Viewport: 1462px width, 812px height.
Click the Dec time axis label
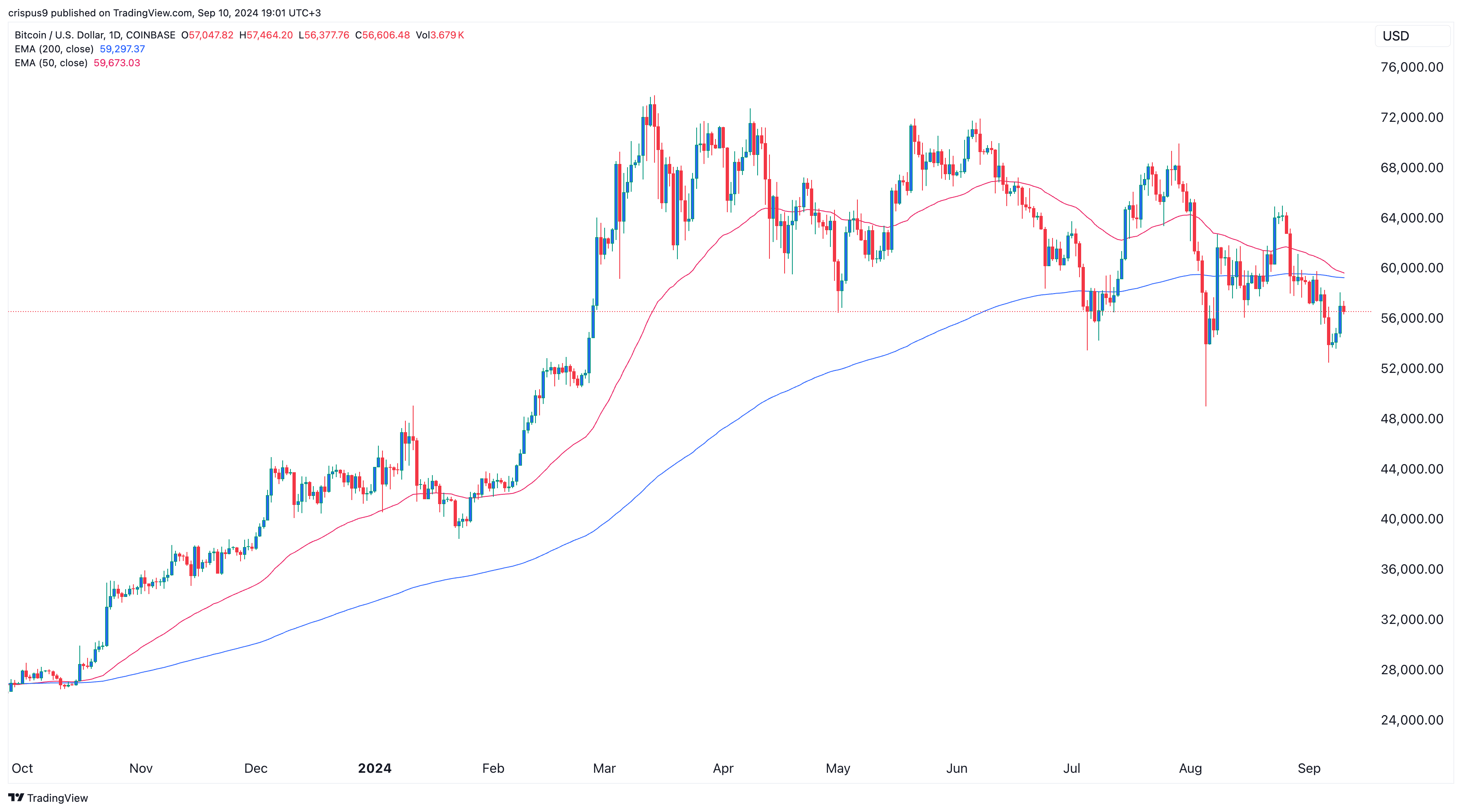256,768
